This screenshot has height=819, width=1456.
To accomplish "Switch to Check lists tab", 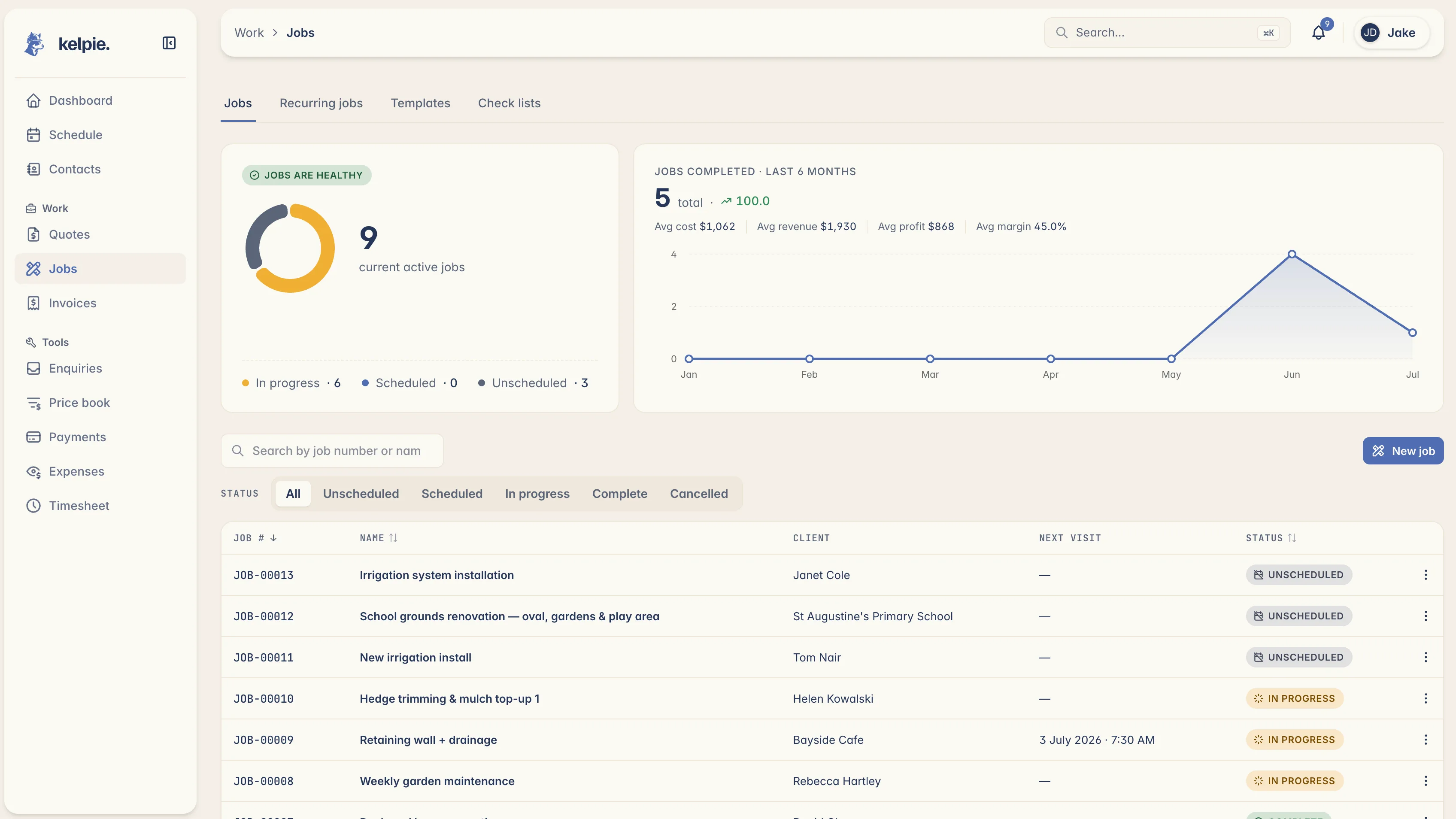I will [509, 103].
